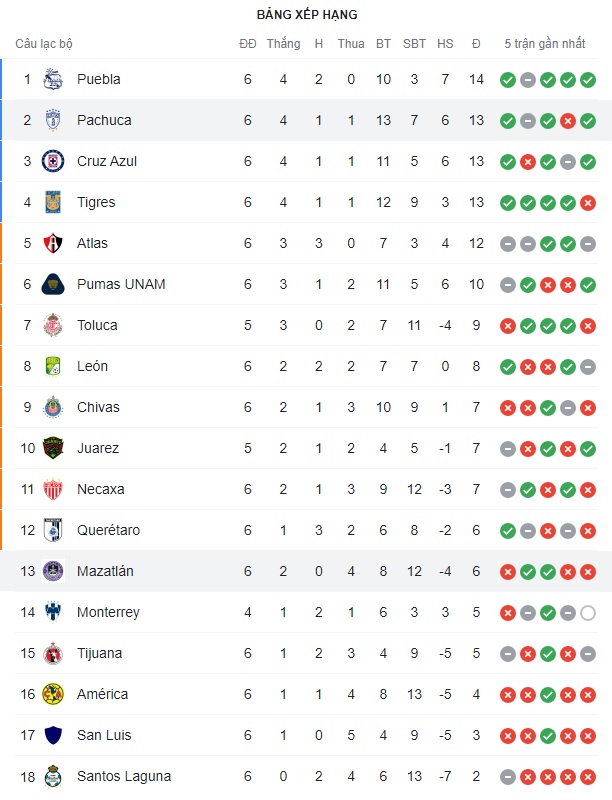Click the Atlas club crest
Viewport: 612px width, 800px height.
[53, 243]
